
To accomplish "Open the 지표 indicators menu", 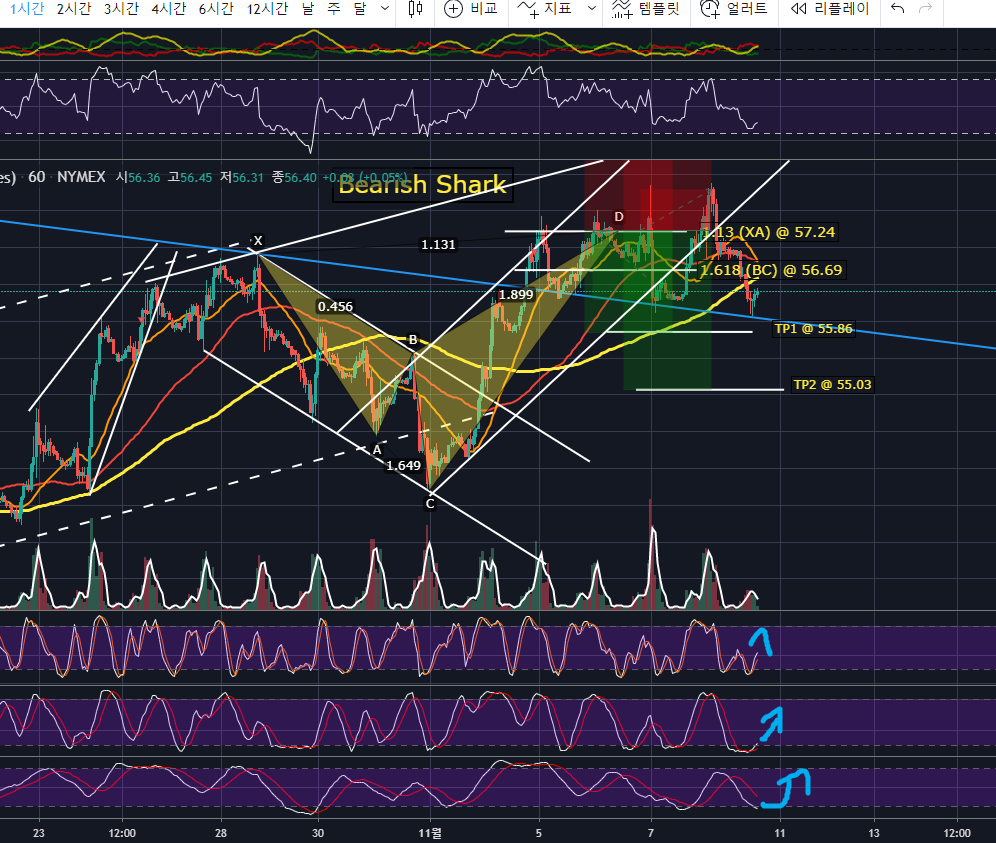I will [546, 9].
